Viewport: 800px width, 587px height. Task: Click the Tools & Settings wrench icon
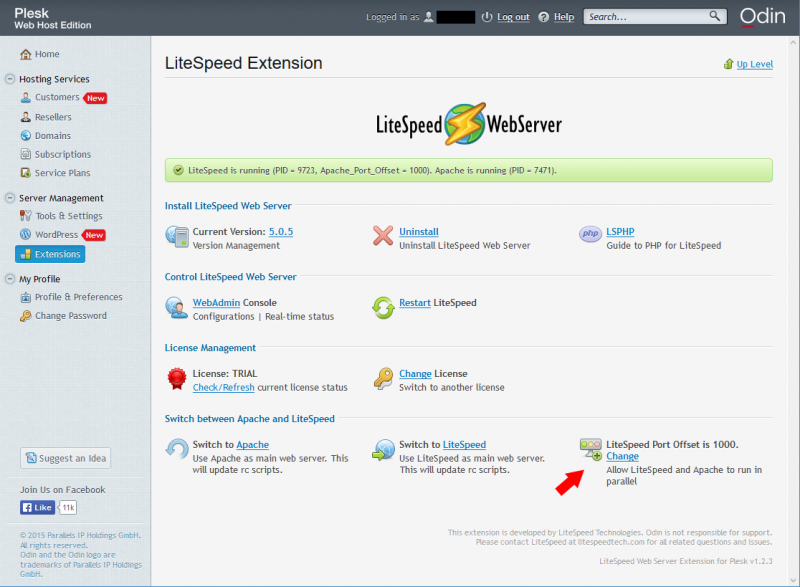click(26, 216)
